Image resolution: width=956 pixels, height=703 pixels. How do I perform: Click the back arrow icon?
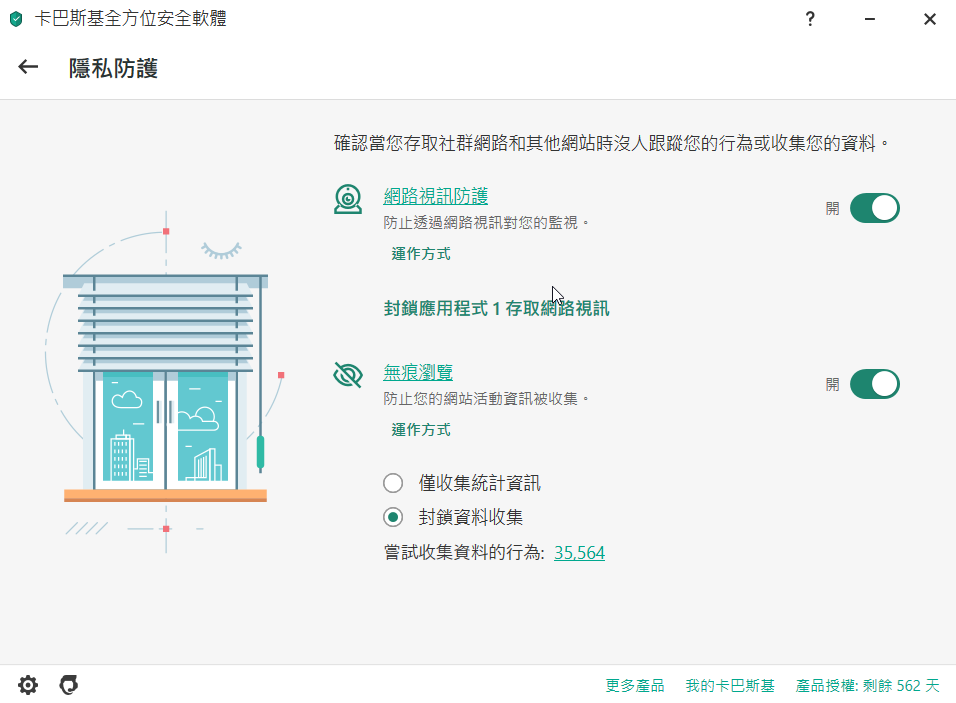point(28,67)
